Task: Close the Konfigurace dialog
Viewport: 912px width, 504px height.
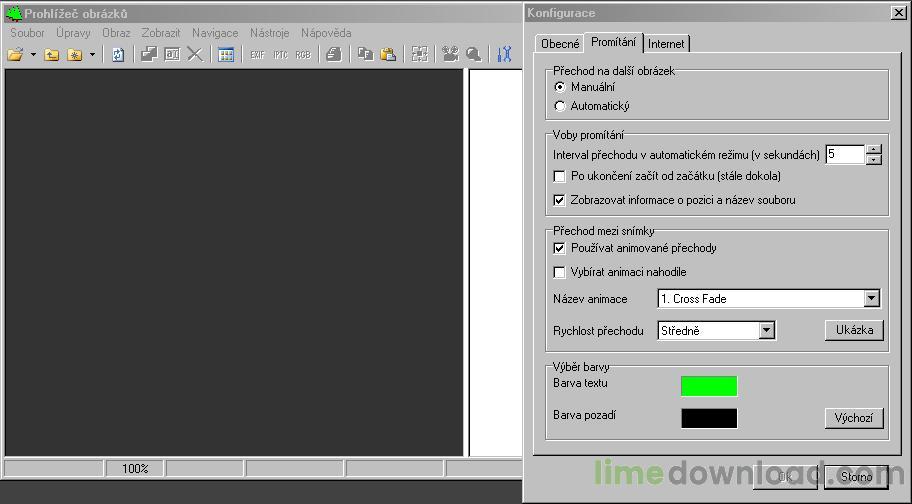Action: pyautogui.click(x=899, y=13)
